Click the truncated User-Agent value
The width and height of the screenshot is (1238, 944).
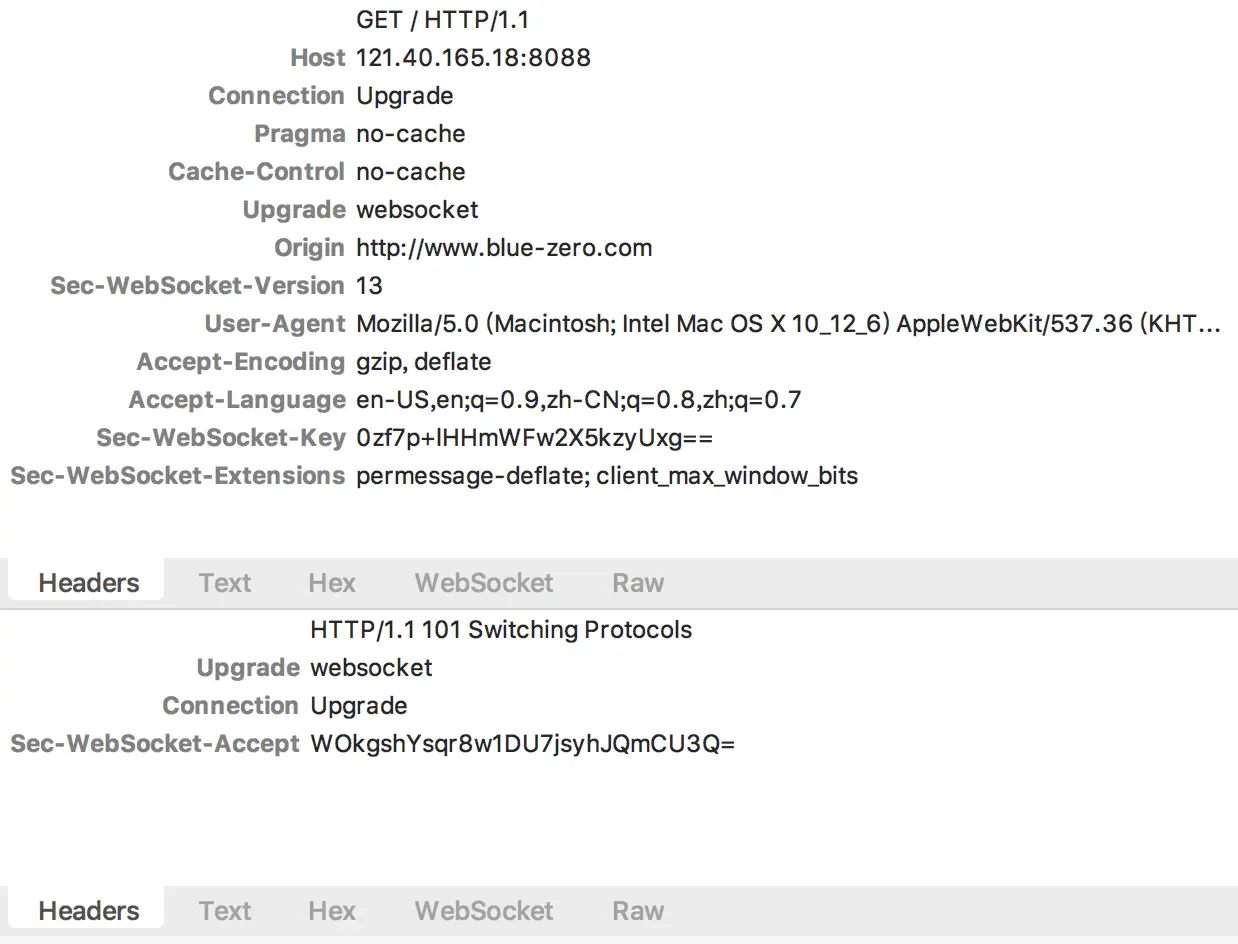click(x=788, y=324)
